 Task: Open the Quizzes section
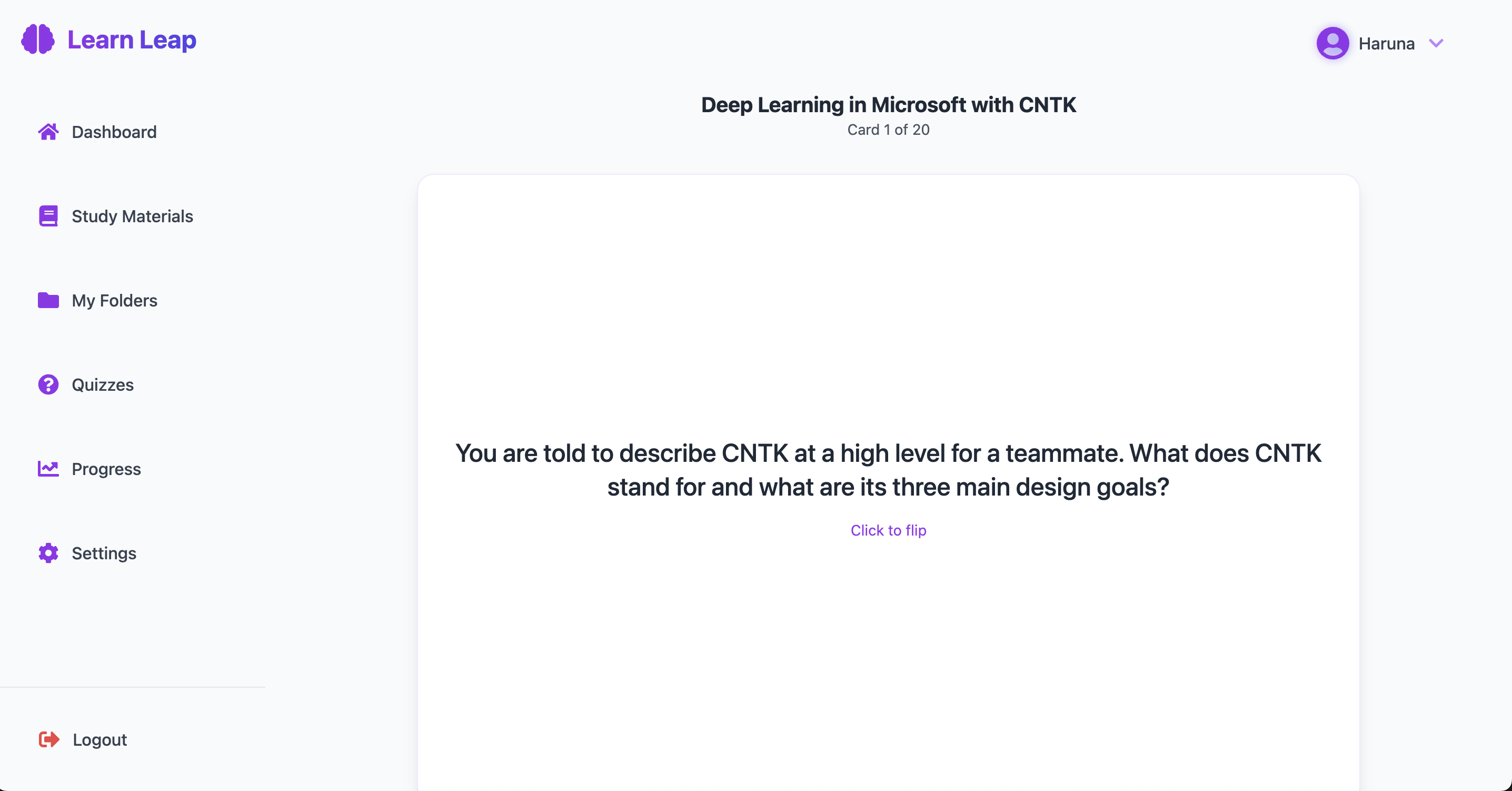[102, 384]
